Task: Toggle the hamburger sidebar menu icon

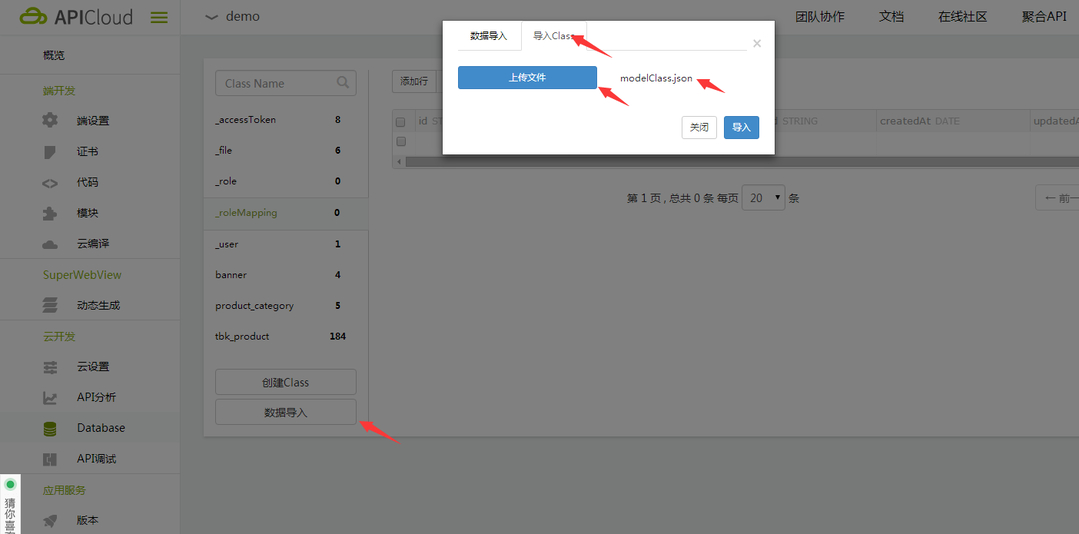Action: tap(159, 17)
